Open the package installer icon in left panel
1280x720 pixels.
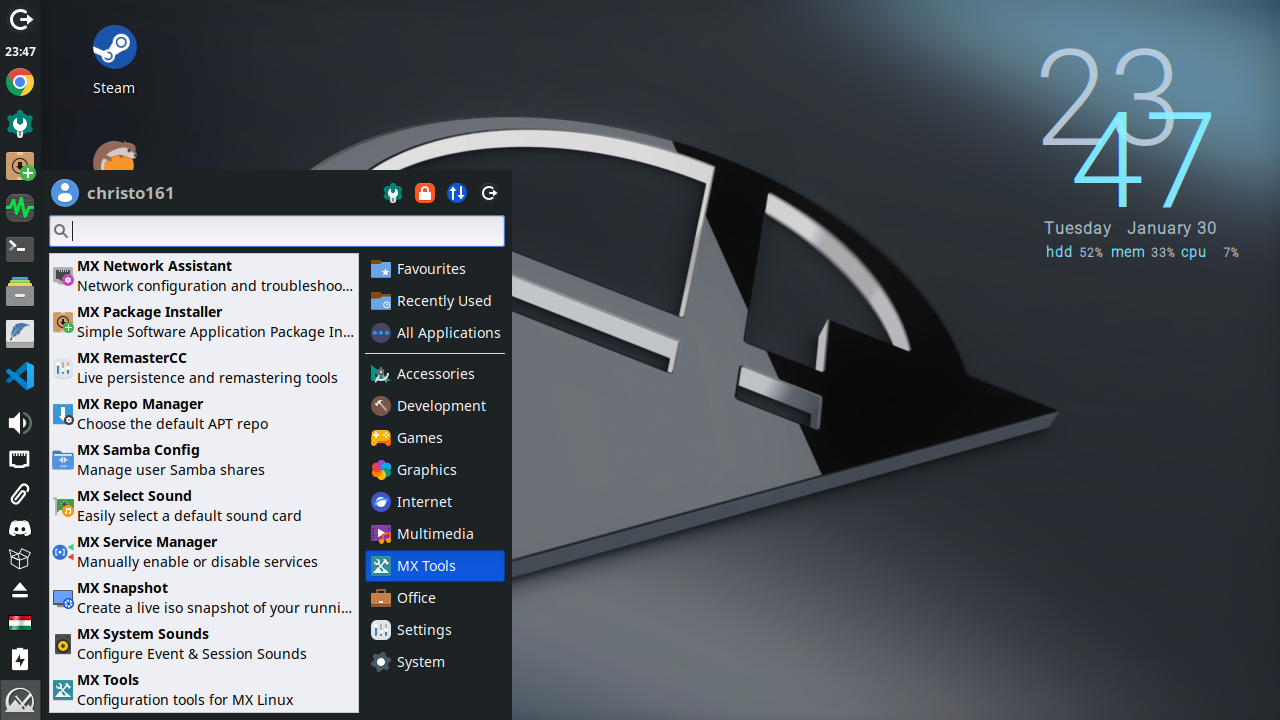tap(20, 166)
